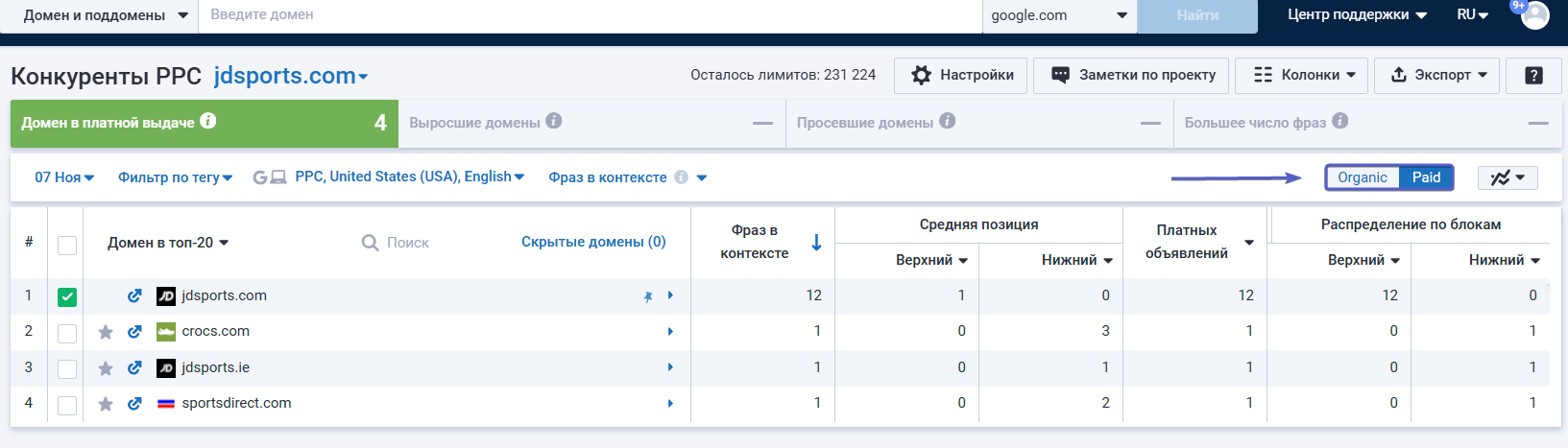Open Центр поддержки menu
Viewport: 1568px width, 448px height.
[x=1357, y=14]
